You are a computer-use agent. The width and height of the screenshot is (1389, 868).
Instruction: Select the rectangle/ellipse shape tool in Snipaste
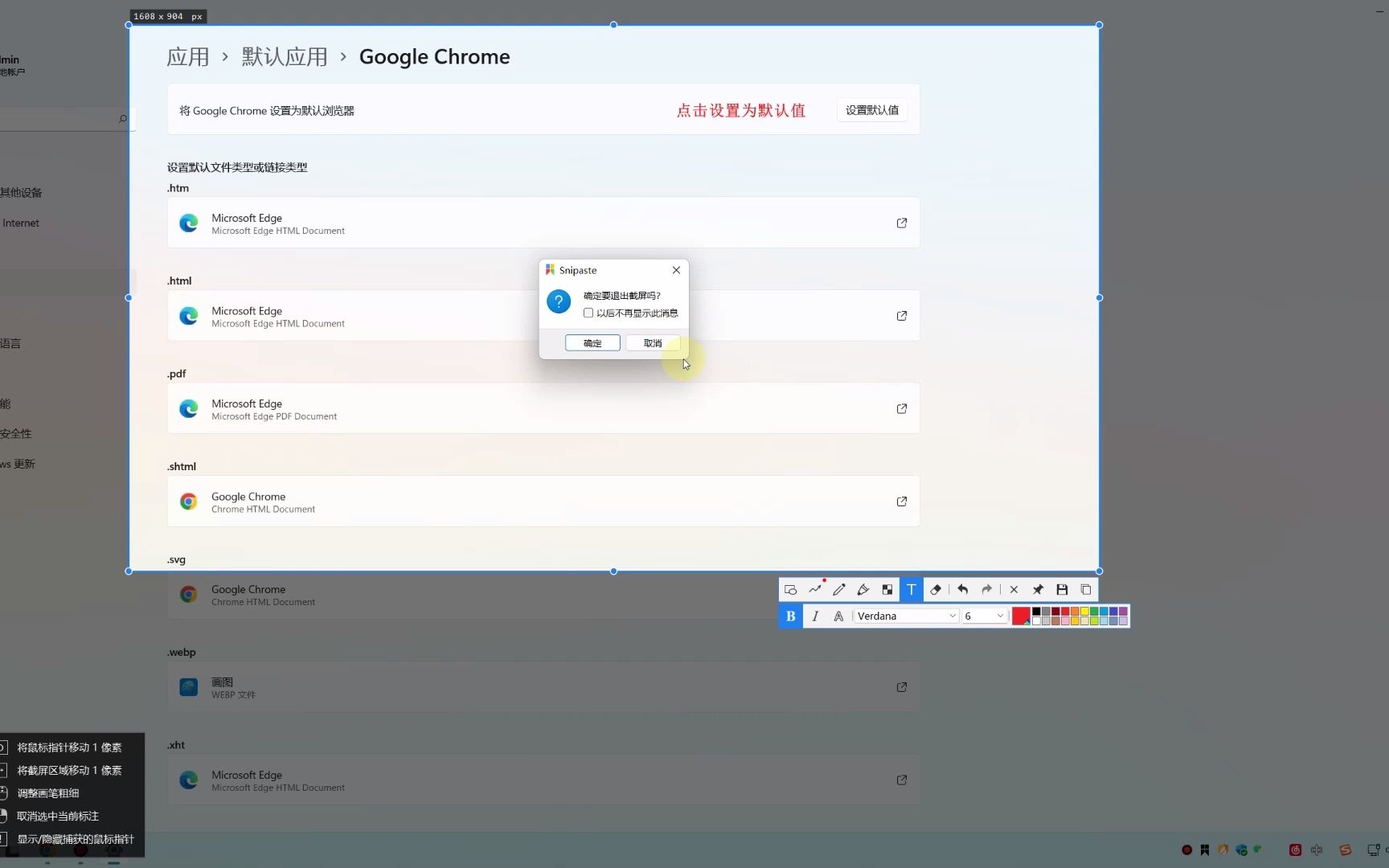point(790,590)
